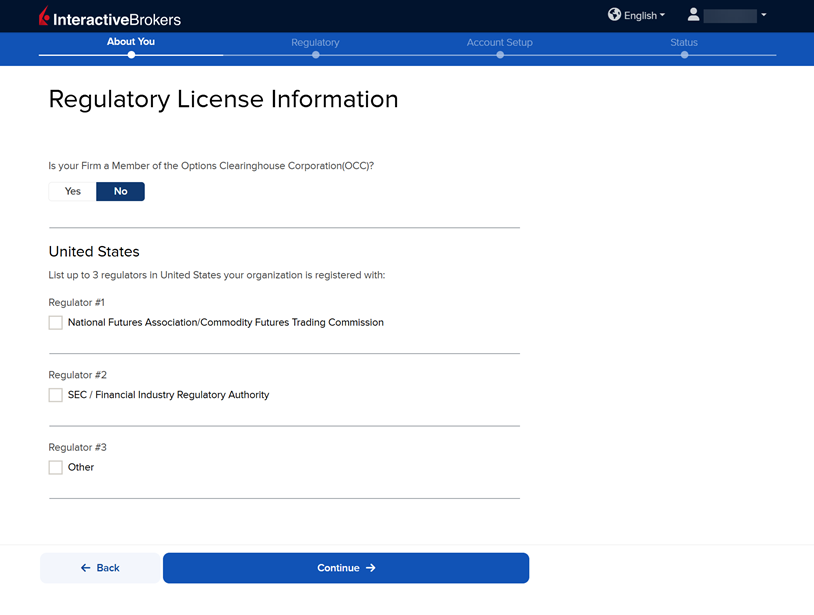Click the OCC membership question text
Viewport: 814px width, 615px height.
(x=211, y=166)
